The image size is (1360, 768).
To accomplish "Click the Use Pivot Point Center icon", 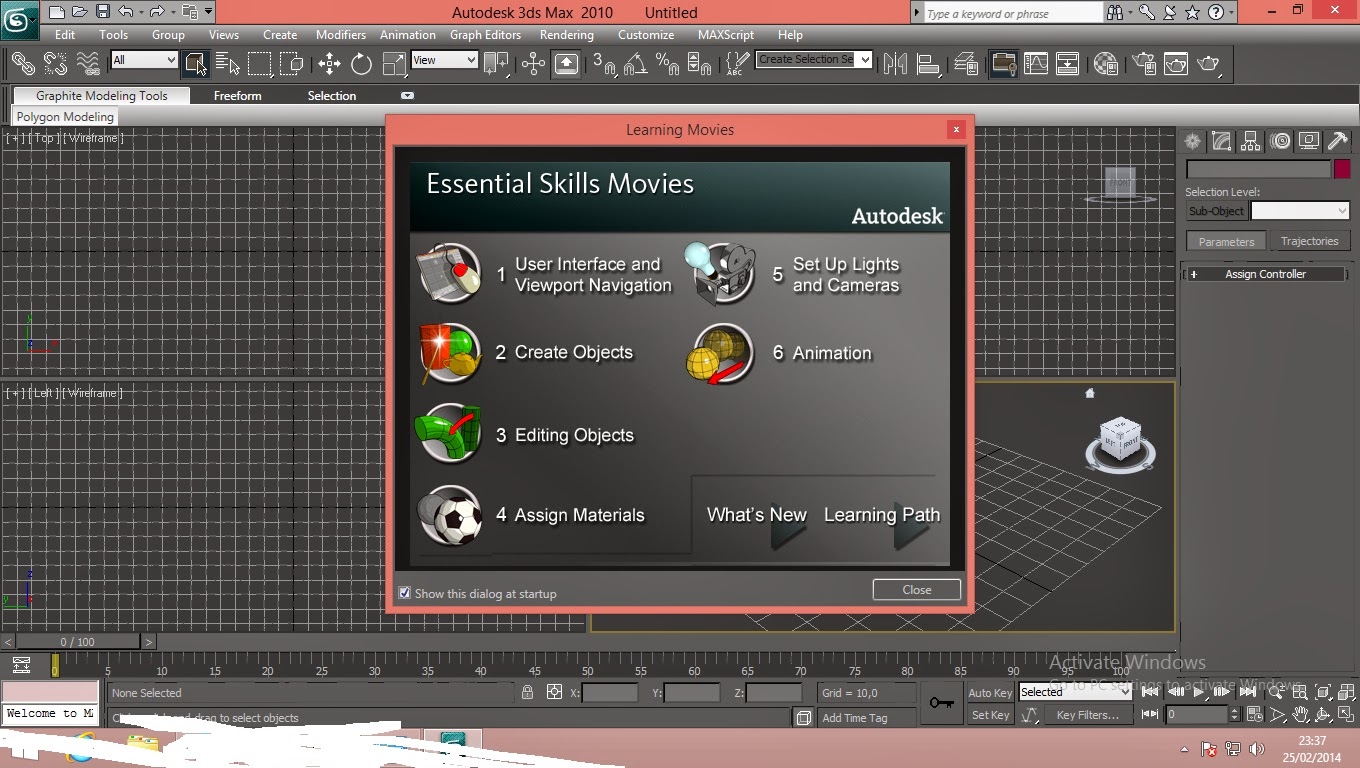I will click(x=496, y=63).
